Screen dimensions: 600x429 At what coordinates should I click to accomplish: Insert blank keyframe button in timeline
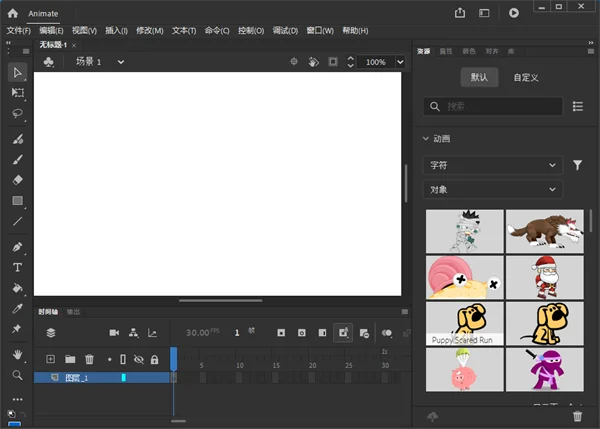pos(302,333)
